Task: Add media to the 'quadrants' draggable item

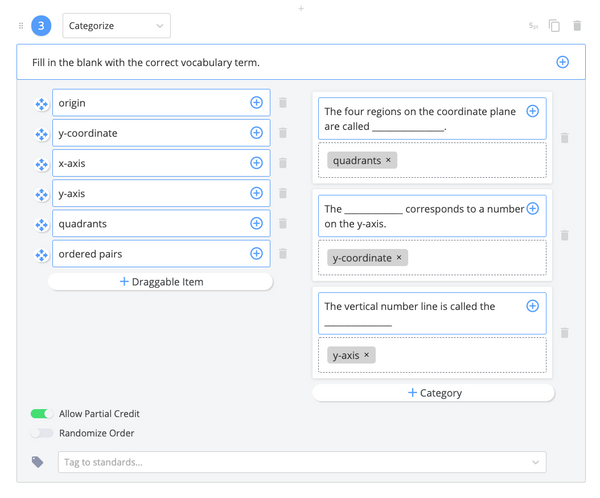Action: [x=256, y=223]
